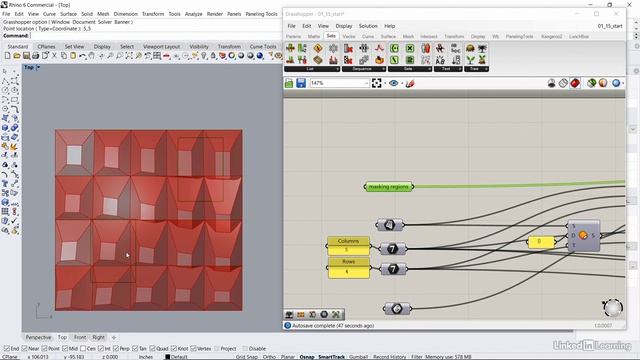Click the green X icon in Sets panel
The image size is (640, 360).
[x=410, y=49]
